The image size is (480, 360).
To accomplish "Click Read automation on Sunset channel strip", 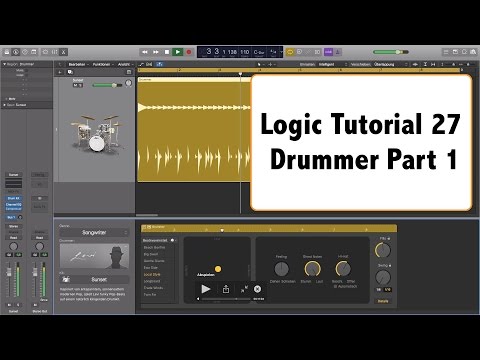I will pos(13,238).
